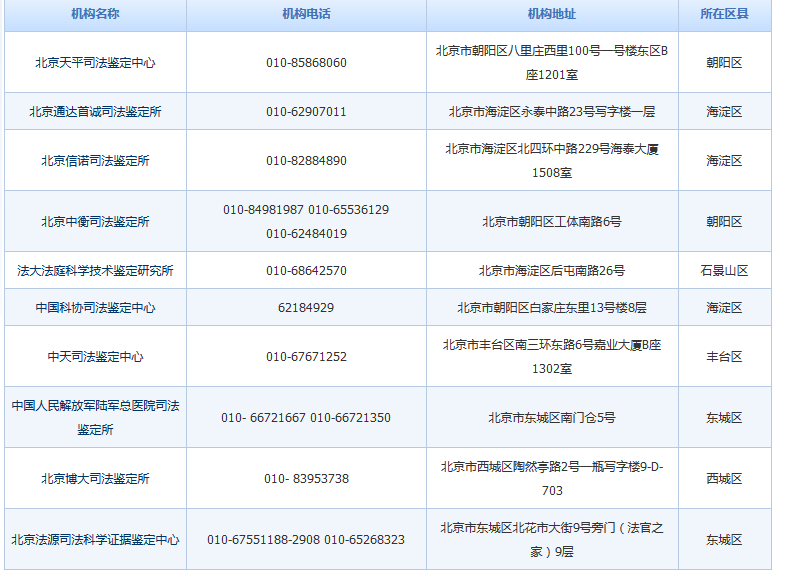
Task: Click the 机构电话 column header
Action: click(x=306, y=14)
